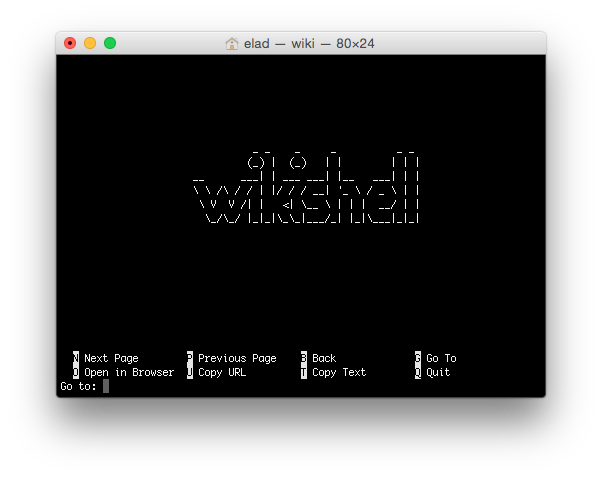Click the O key for Open in Browser

click(76, 372)
